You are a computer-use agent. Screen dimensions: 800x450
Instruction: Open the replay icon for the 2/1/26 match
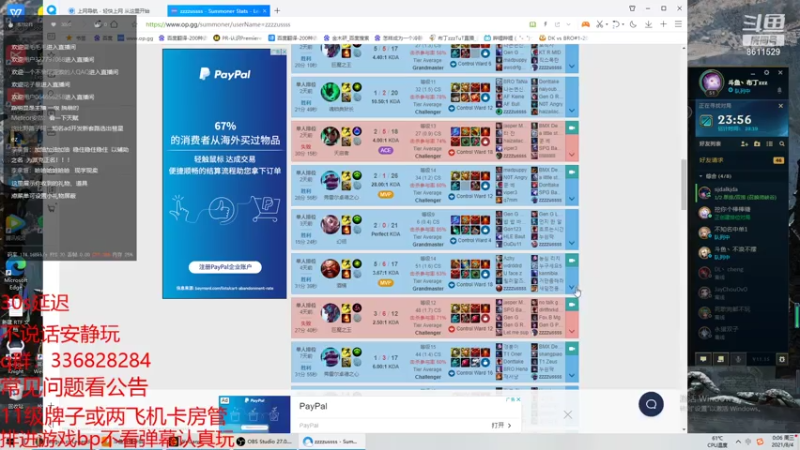click(571, 172)
